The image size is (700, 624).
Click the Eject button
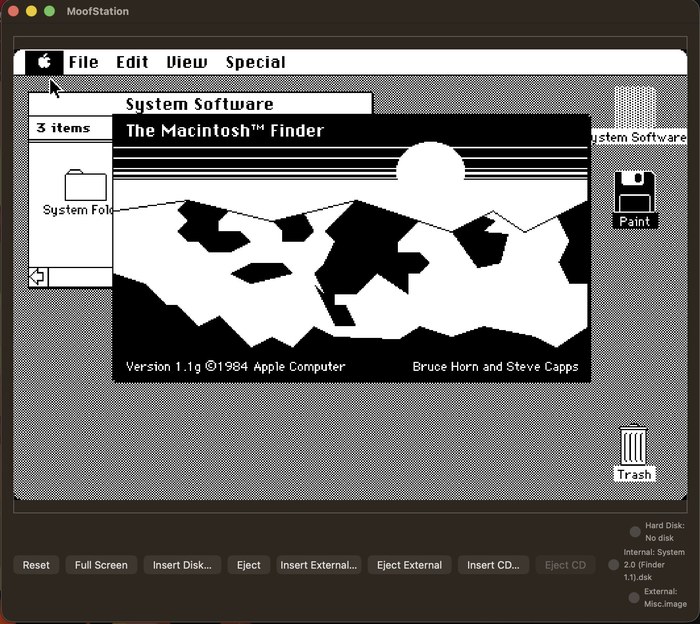(x=249, y=565)
